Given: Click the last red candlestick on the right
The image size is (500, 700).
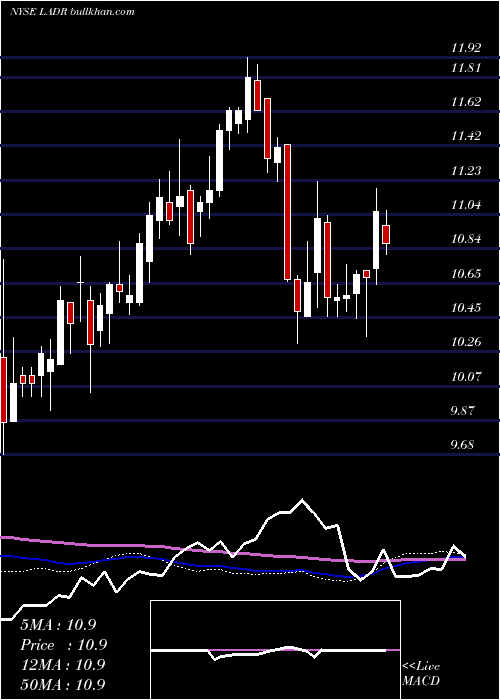Looking at the screenshot, I should pyautogui.click(x=386, y=233).
